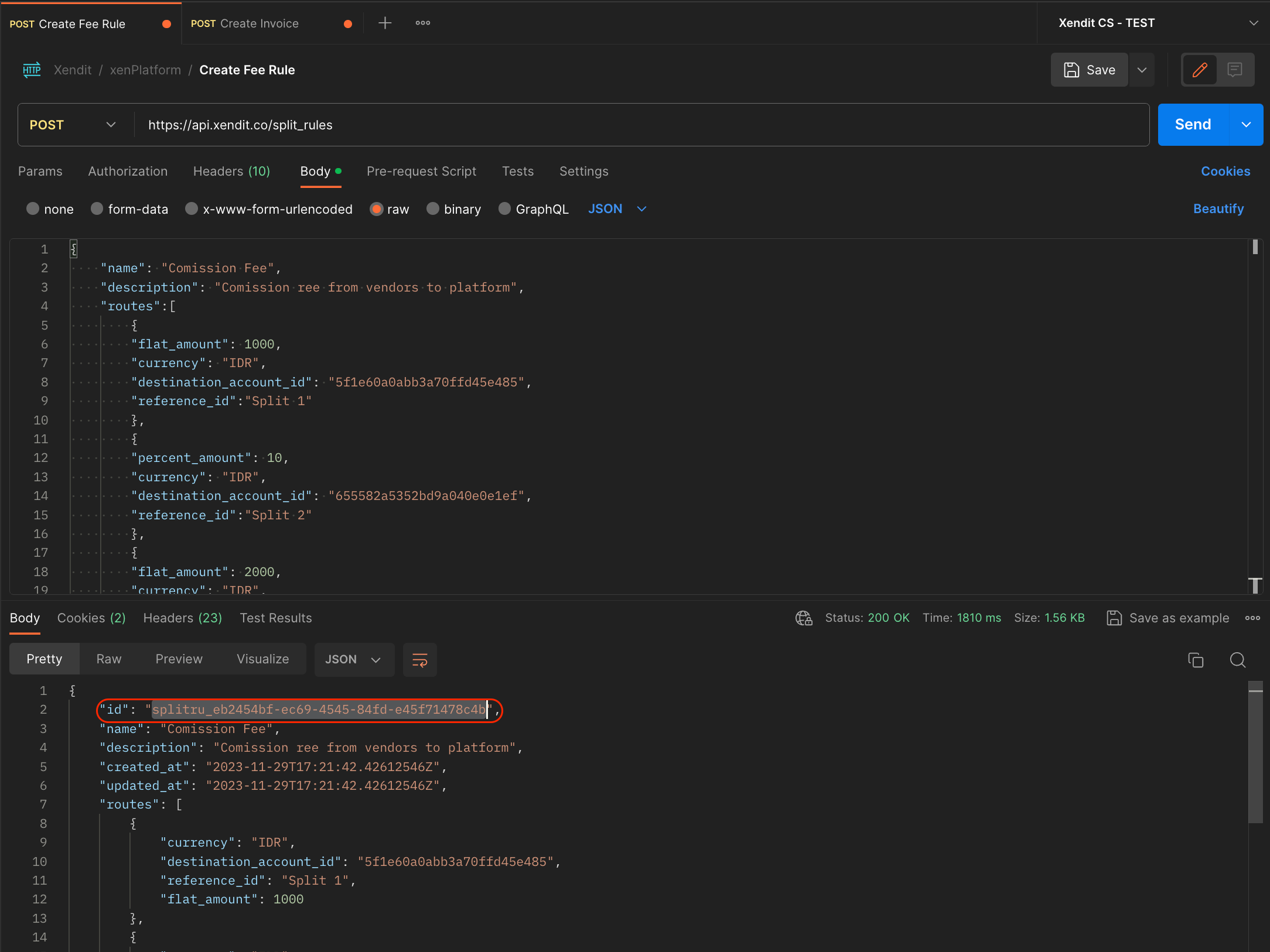1270x952 pixels.
Task: Click unsaved dot on Create Invoice tab
Action: pyautogui.click(x=348, y=24)
